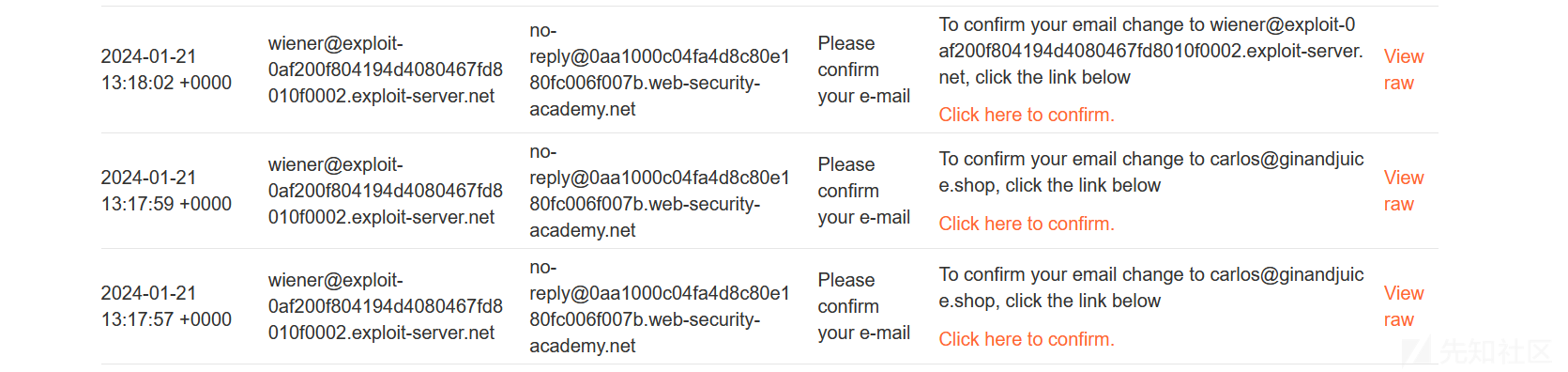The height and width of the screenshot is (372, 1568).
Task: Click carlos@ginandjuice.shop body text in 13:17:59 row
Action: click(1151, 172)
